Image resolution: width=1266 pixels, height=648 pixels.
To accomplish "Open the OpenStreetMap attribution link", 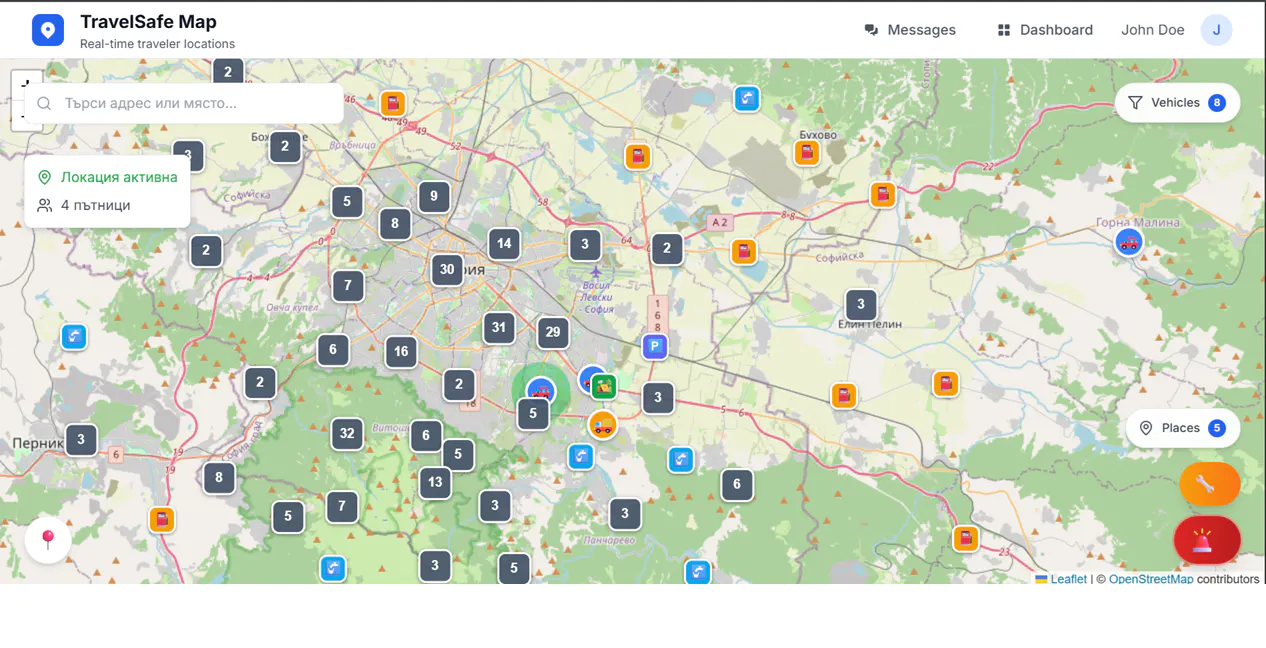I will click(1151, 579).
